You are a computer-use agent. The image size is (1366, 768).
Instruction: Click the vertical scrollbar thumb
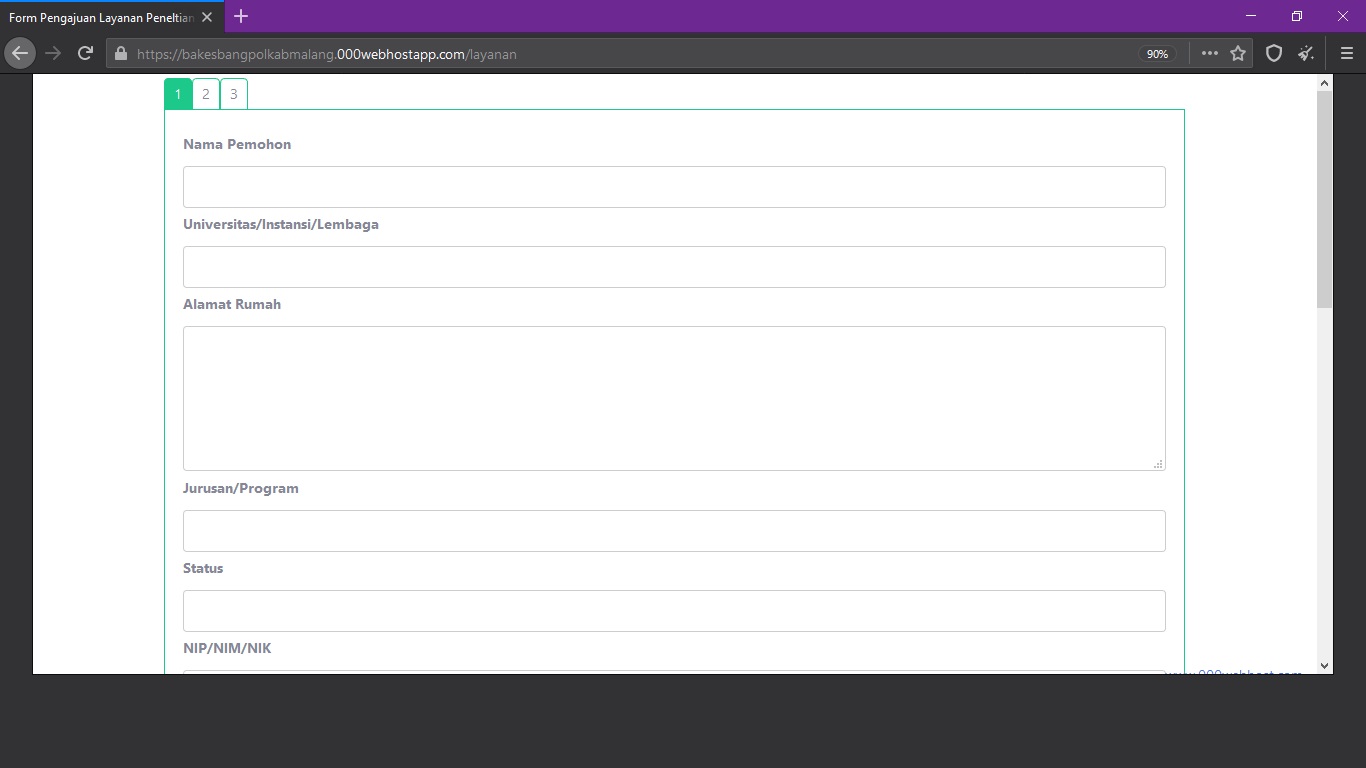1325,199
